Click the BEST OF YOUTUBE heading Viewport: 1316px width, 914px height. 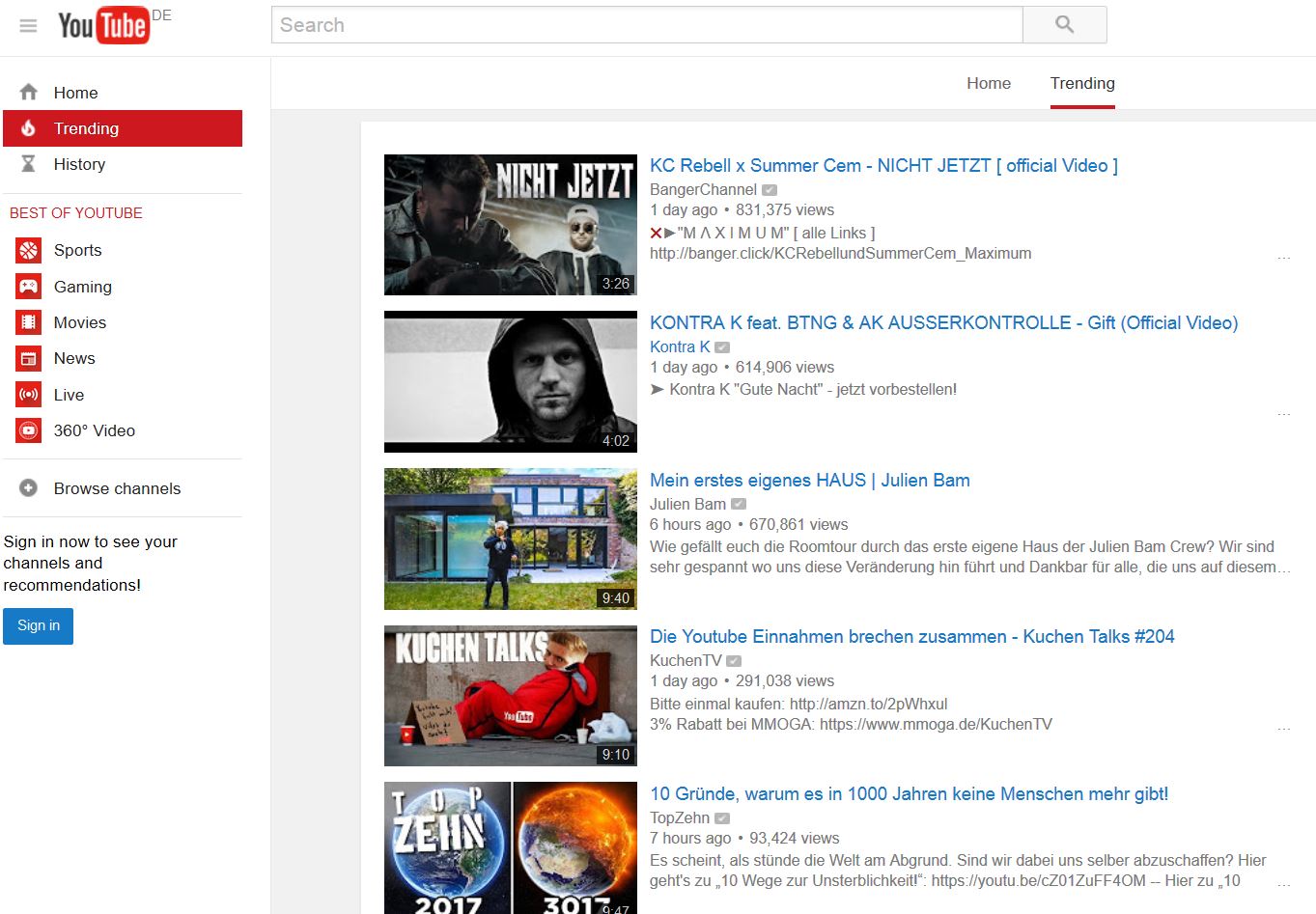tap(76, 213)
